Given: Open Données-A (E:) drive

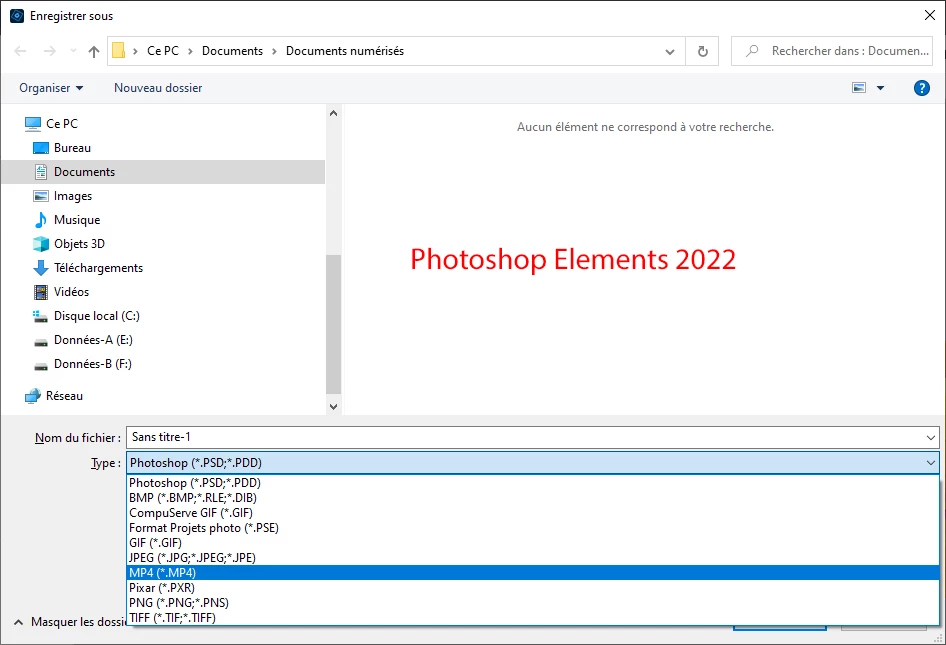Looking at the screenshot, I should [x=93, y=340].
